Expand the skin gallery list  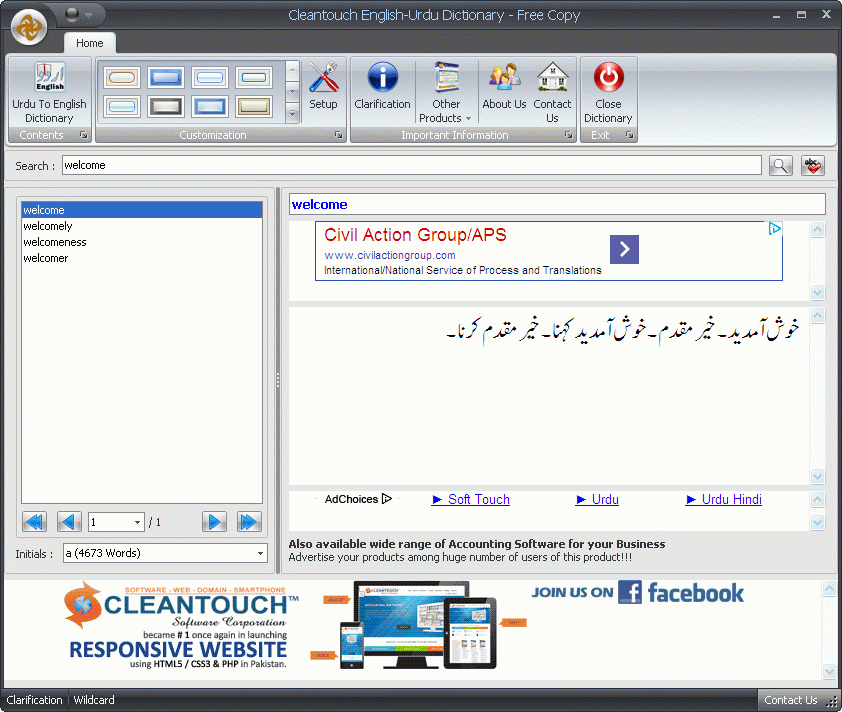coord(292,114)
